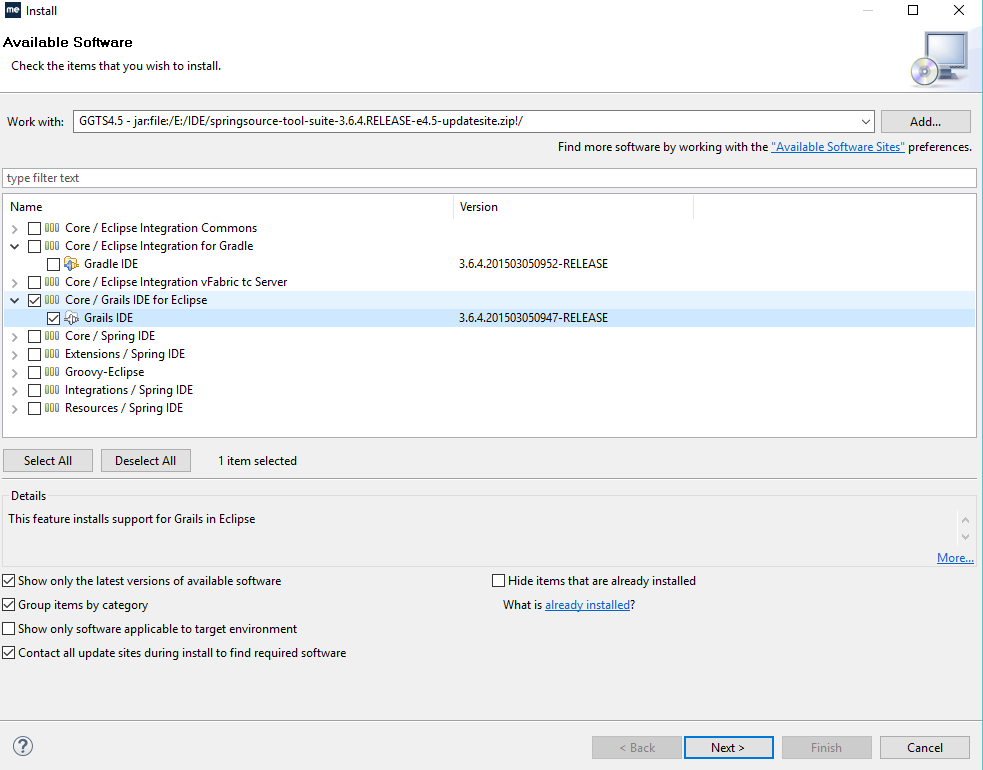Screen dimensions: 983x770
Task: Check the Core / Eclipse Integration vFabric tc Server checkbox
Action: [x=34, y=282]
